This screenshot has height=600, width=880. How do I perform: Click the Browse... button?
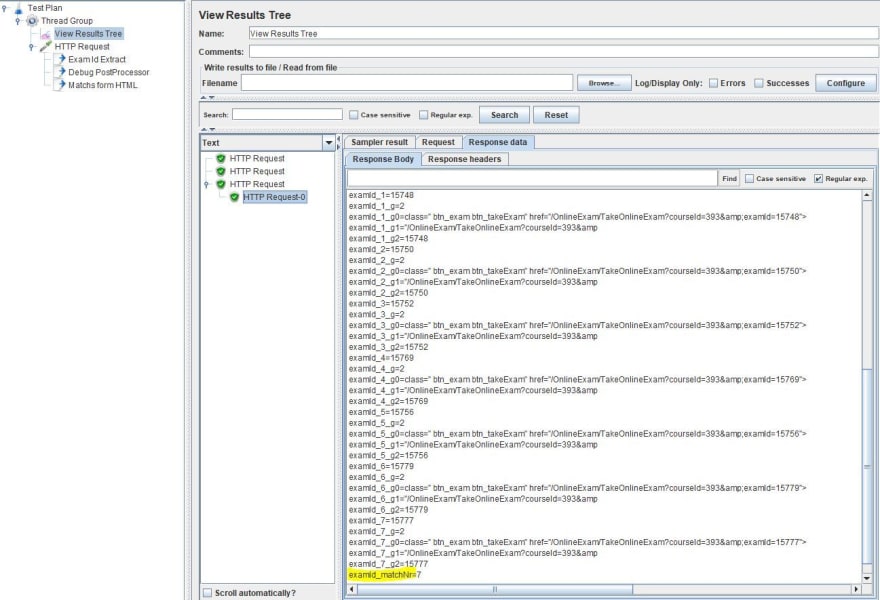pyautogui.click(x=604, y=83)
